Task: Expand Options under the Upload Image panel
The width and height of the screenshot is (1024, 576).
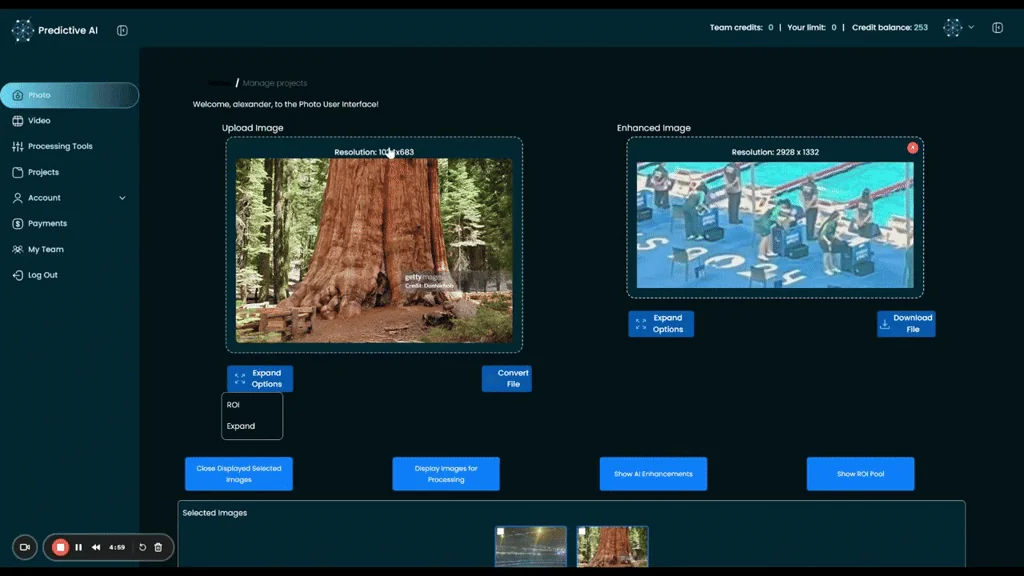Action: (x=261, y=378)
